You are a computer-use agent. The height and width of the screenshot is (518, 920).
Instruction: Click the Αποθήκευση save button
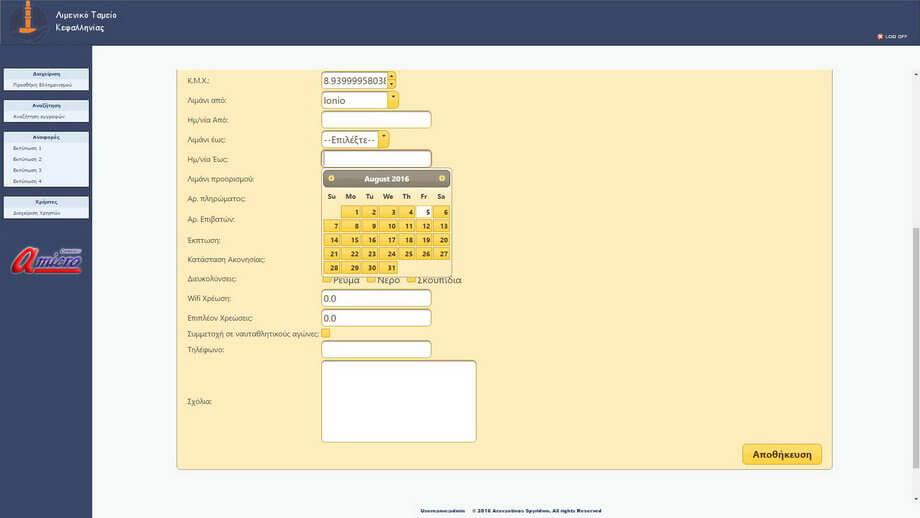[781, 454]
